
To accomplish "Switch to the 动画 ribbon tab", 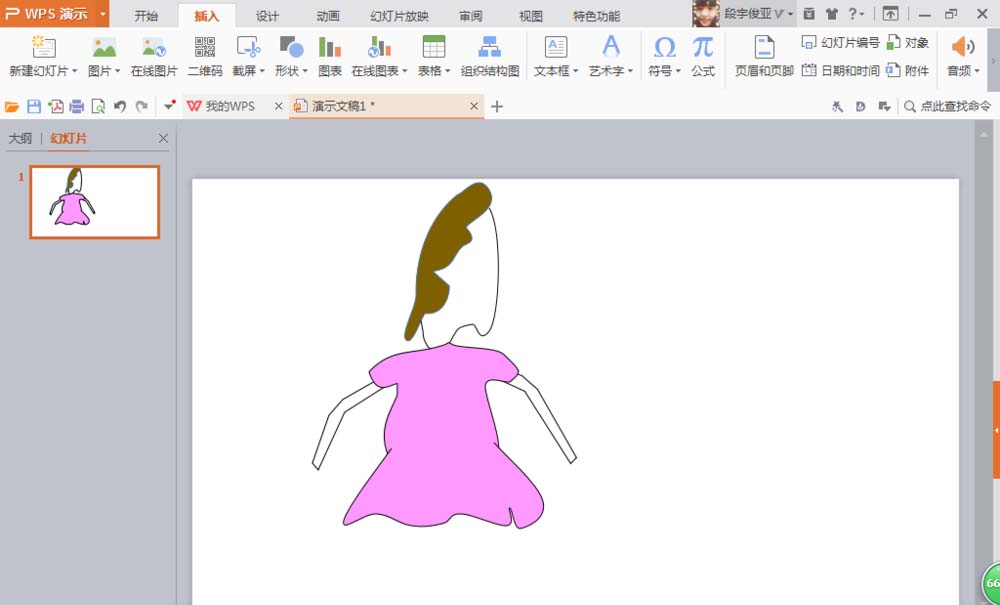I will tap(326, 15).
